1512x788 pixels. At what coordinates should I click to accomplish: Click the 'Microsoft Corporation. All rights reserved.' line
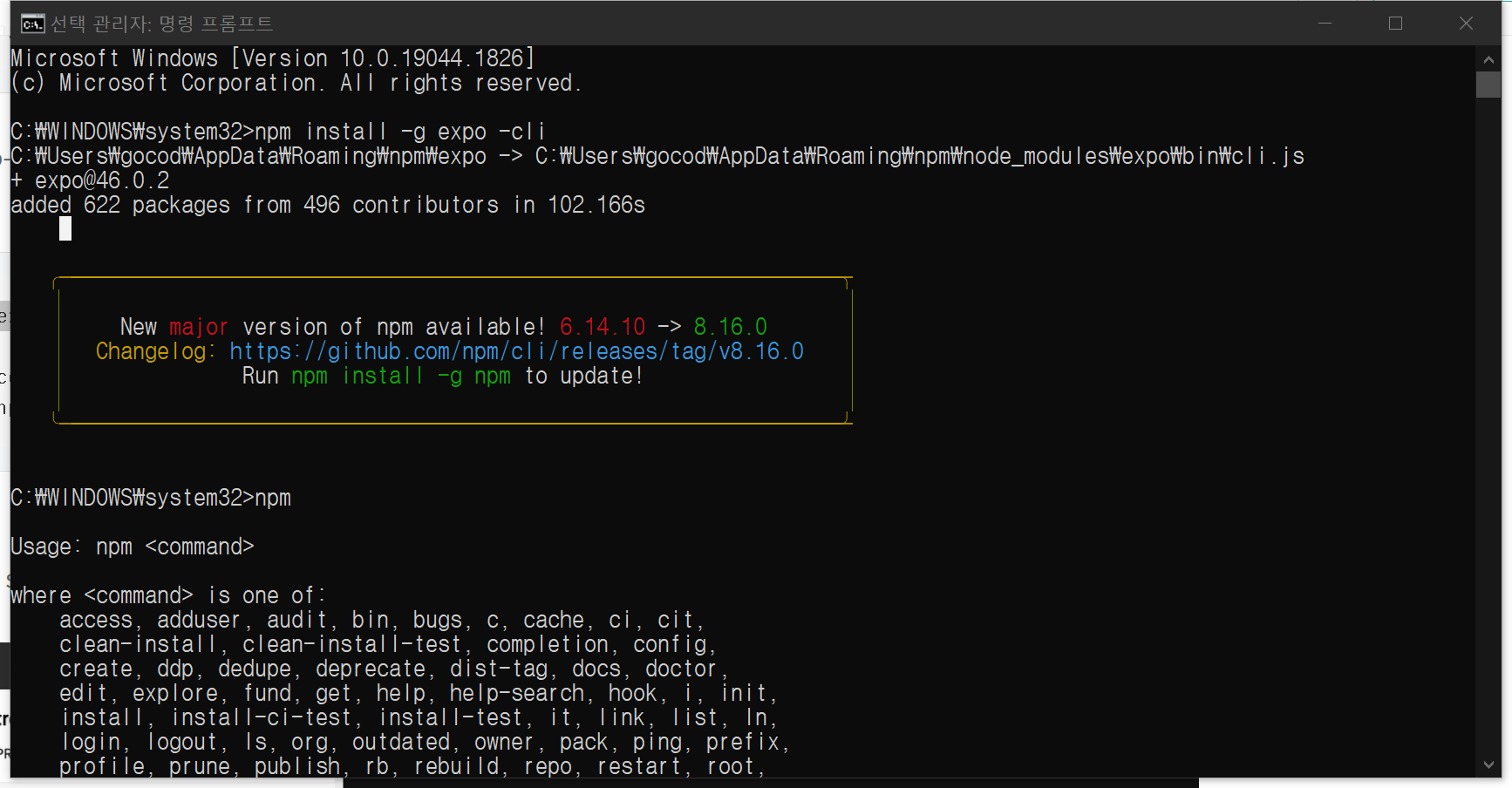(x=296, y=83)
